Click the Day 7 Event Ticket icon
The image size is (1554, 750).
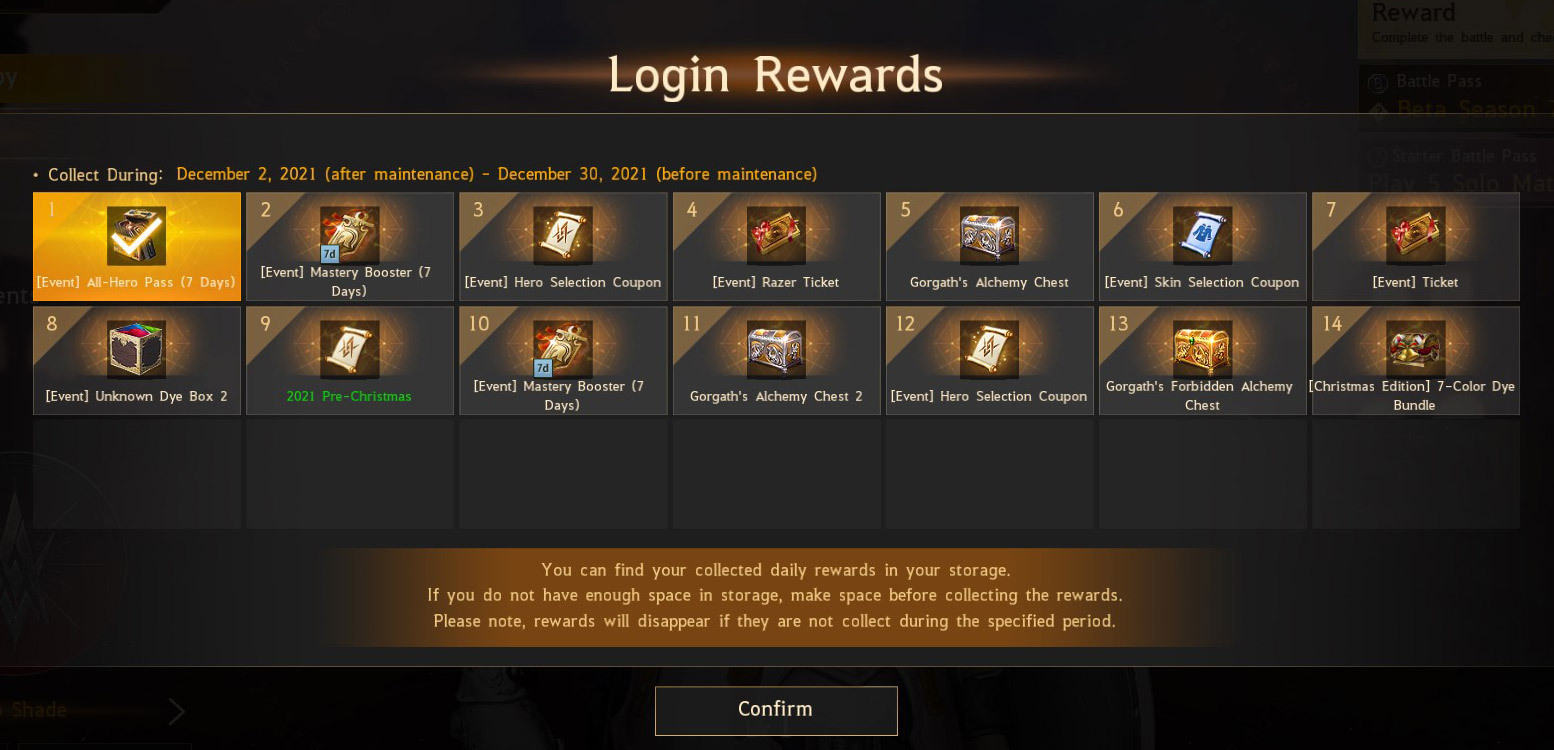coord(1415,236)
